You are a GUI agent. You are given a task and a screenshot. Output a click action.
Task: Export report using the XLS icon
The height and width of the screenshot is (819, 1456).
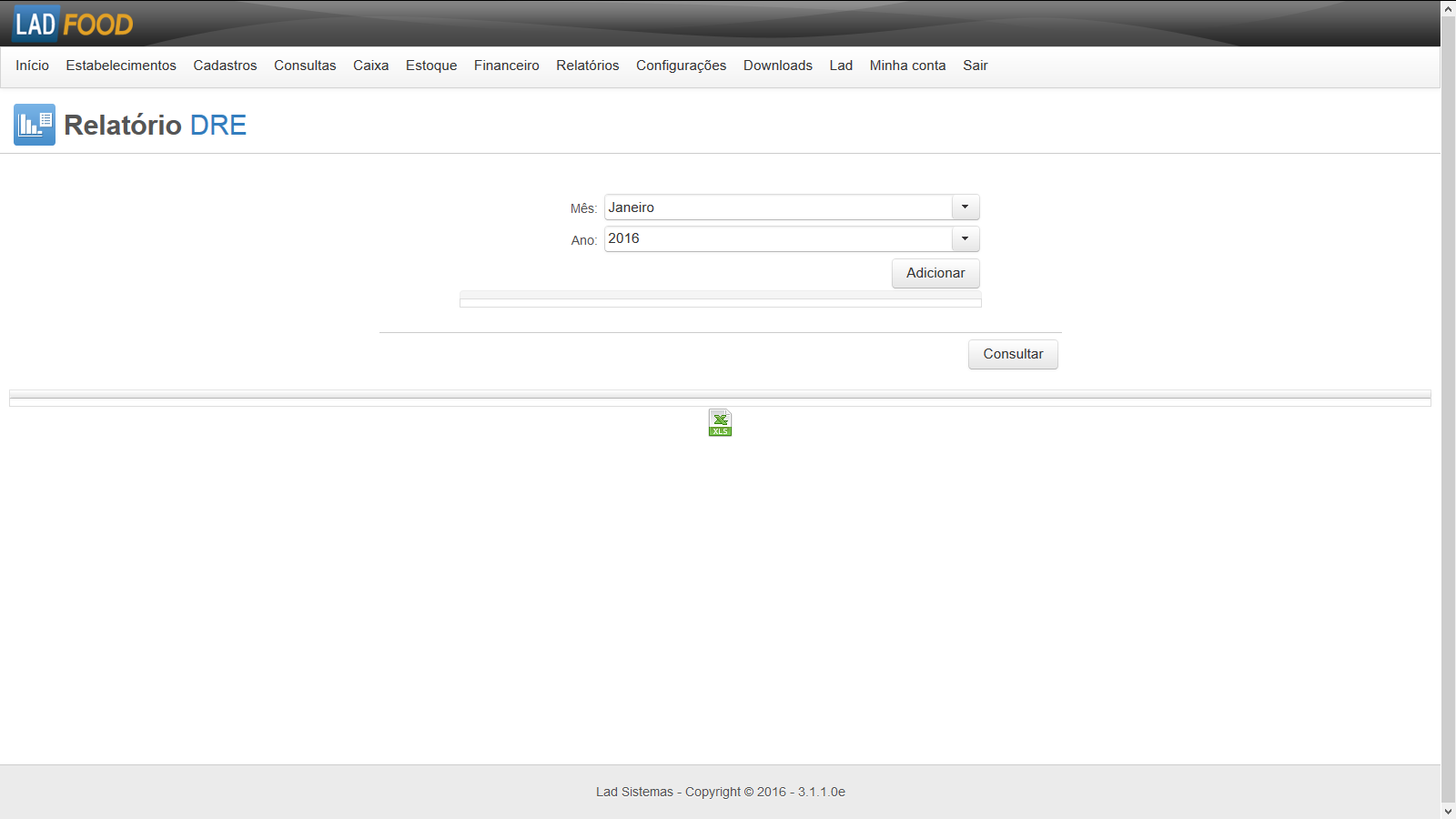click(720, 422)
